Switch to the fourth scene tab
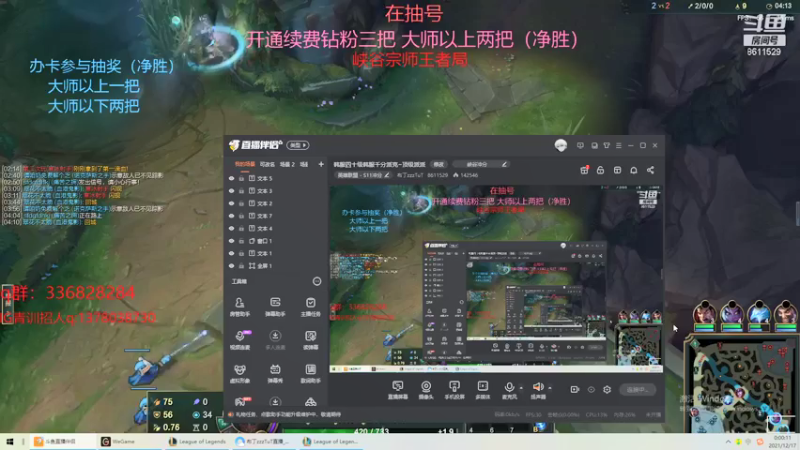 pos(304,164)
